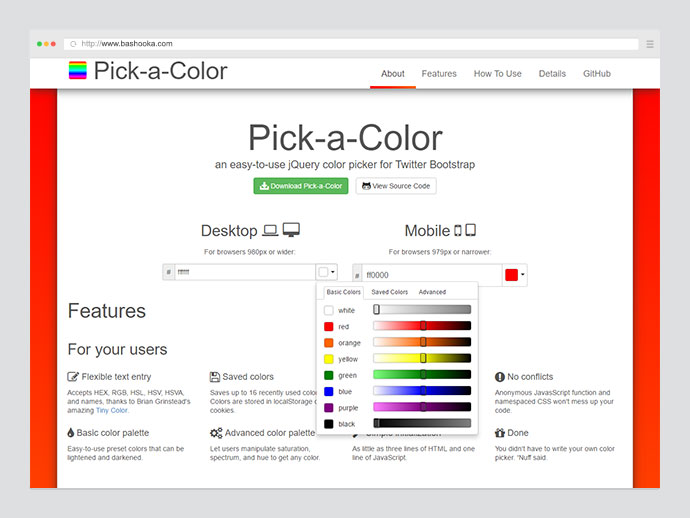The width and height of the screenshot is (690, 518).
Task: Click the black lightness slider handle
Action: coord(376,423)
